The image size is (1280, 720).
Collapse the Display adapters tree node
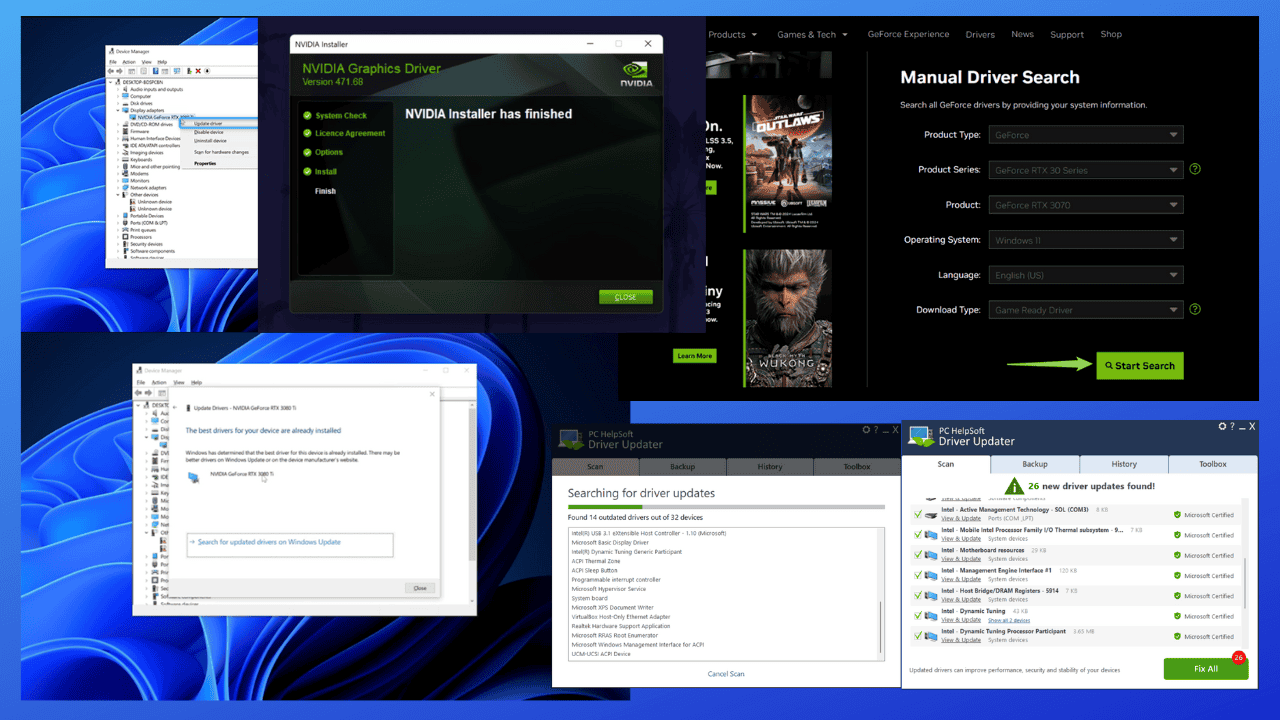(x=117, y=108)
